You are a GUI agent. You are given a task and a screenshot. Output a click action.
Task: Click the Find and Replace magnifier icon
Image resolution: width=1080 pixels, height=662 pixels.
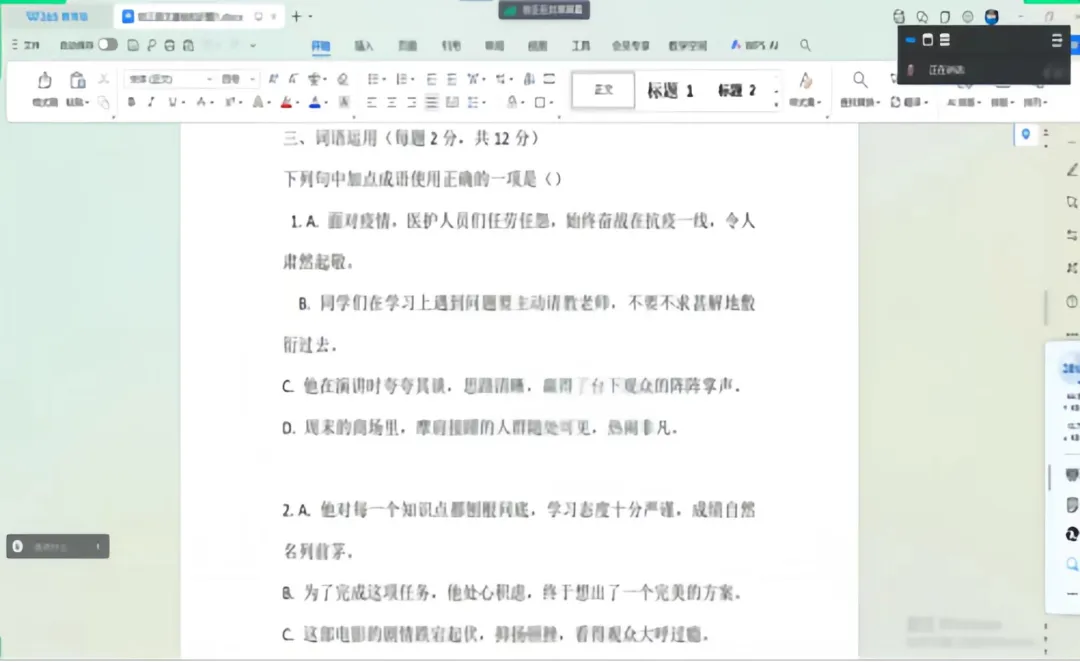pyautogui.click(x=859, y=80)
